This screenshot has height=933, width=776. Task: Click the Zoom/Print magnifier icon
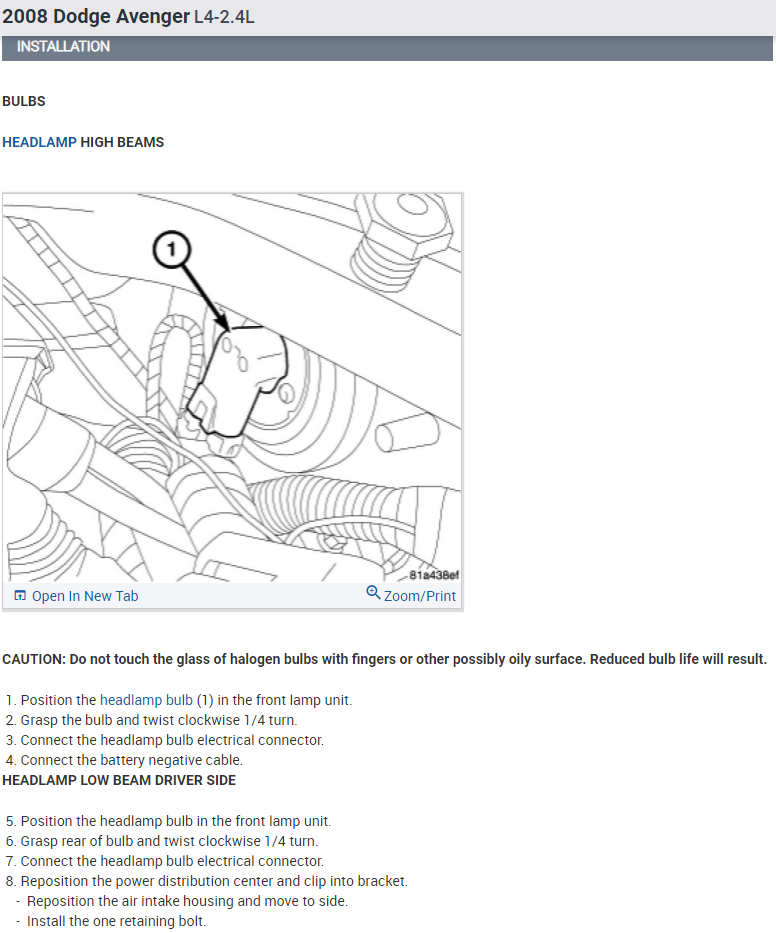pyautogui.click(x=373, y=593)
